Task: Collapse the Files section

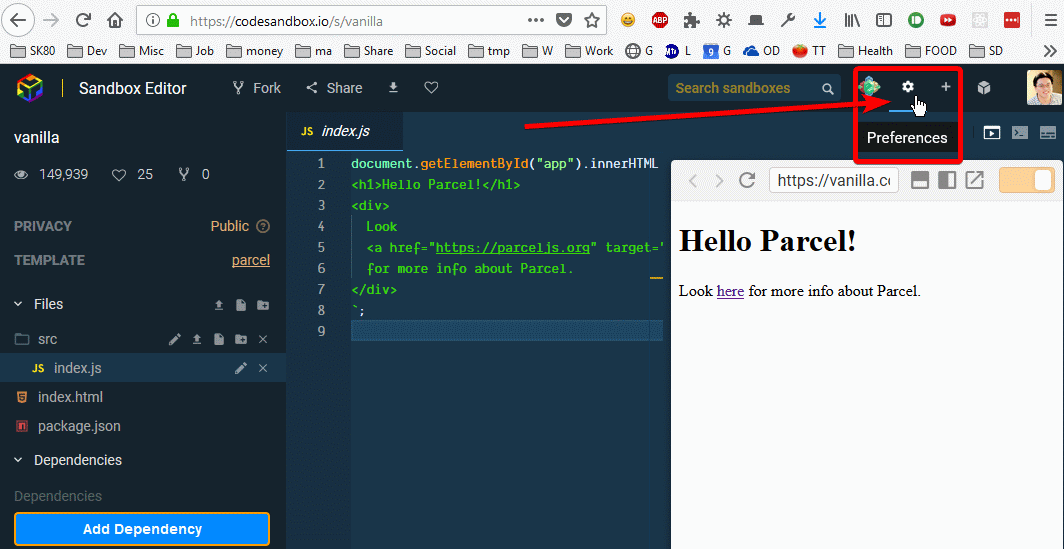Action: pyautogui.click(x=19, y=304)
